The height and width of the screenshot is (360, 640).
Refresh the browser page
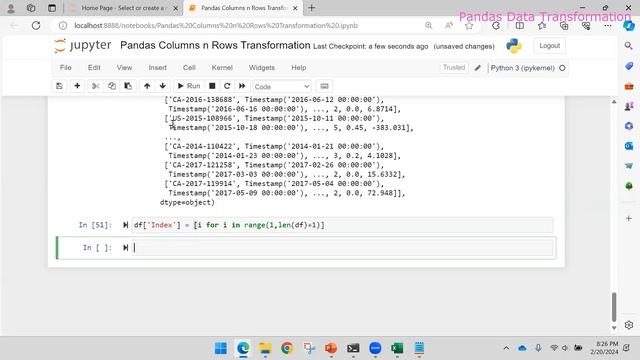point(36,25)
